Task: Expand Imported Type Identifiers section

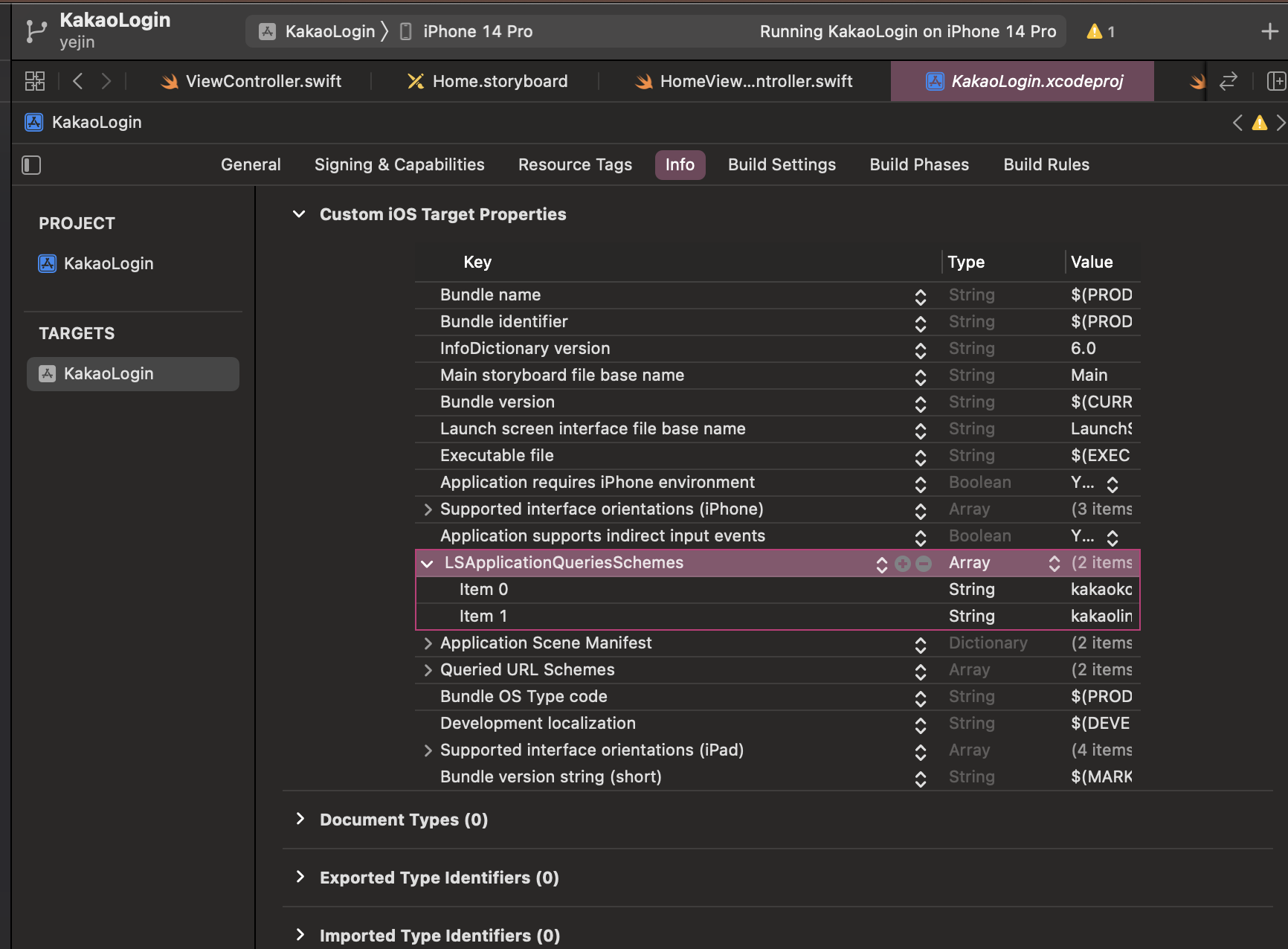Action: pos(300,935)
